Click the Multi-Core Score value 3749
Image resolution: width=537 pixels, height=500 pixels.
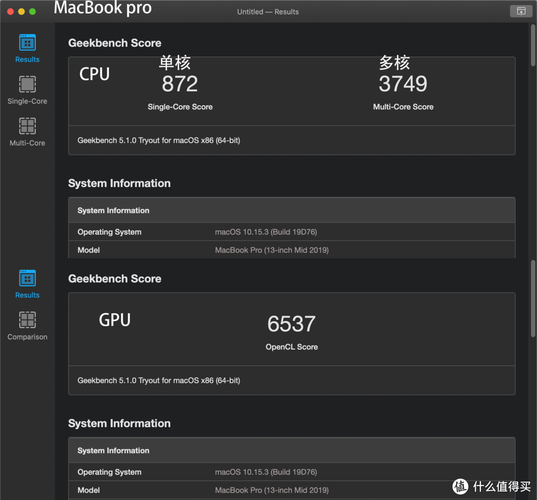click(403, 84)
